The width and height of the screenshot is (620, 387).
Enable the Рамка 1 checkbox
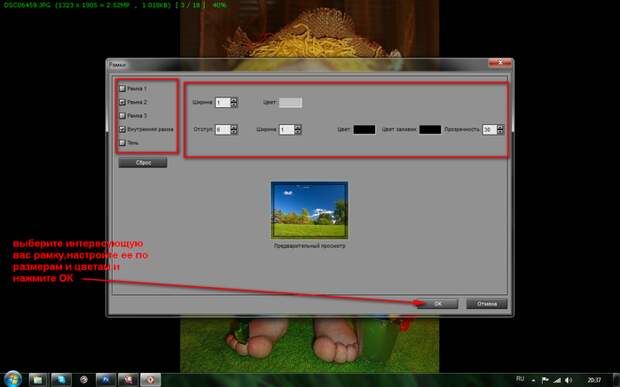123,89
